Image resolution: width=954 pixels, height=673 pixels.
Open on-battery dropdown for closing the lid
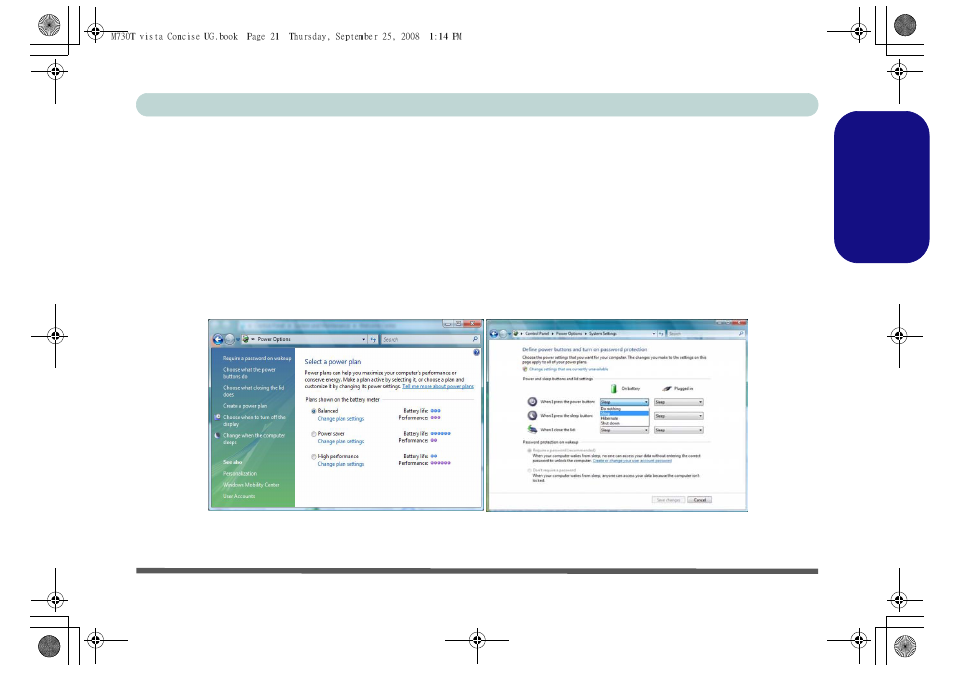pyautogui.click(x=624, y=430)
